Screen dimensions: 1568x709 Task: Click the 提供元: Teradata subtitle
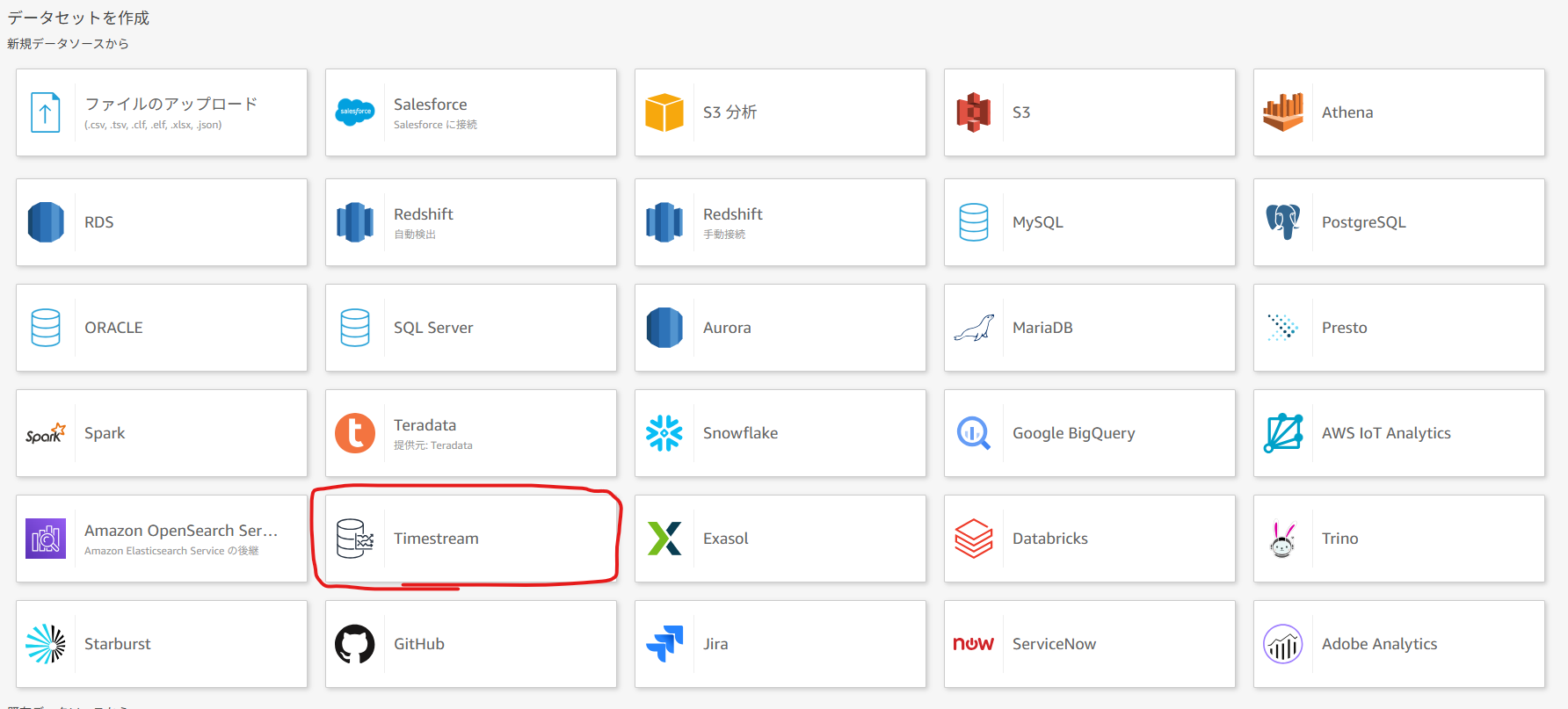[x=433, y=445]
